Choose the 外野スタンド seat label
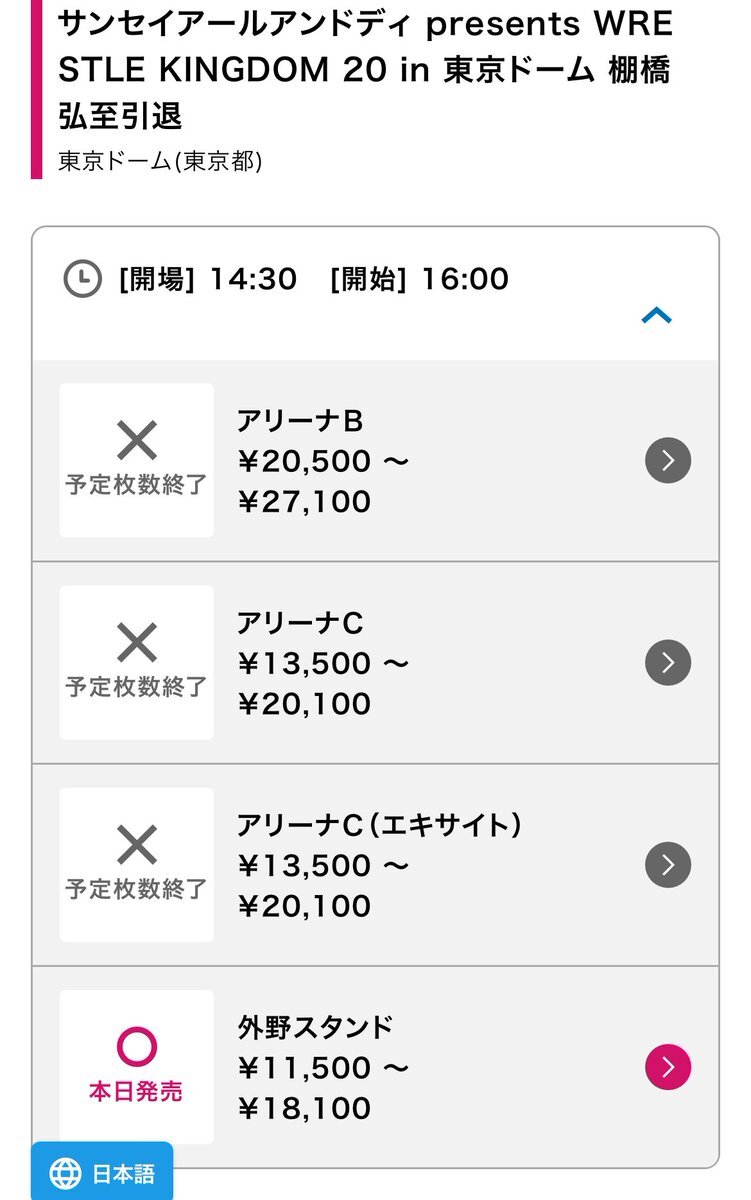 click(x=316, y=1027)
